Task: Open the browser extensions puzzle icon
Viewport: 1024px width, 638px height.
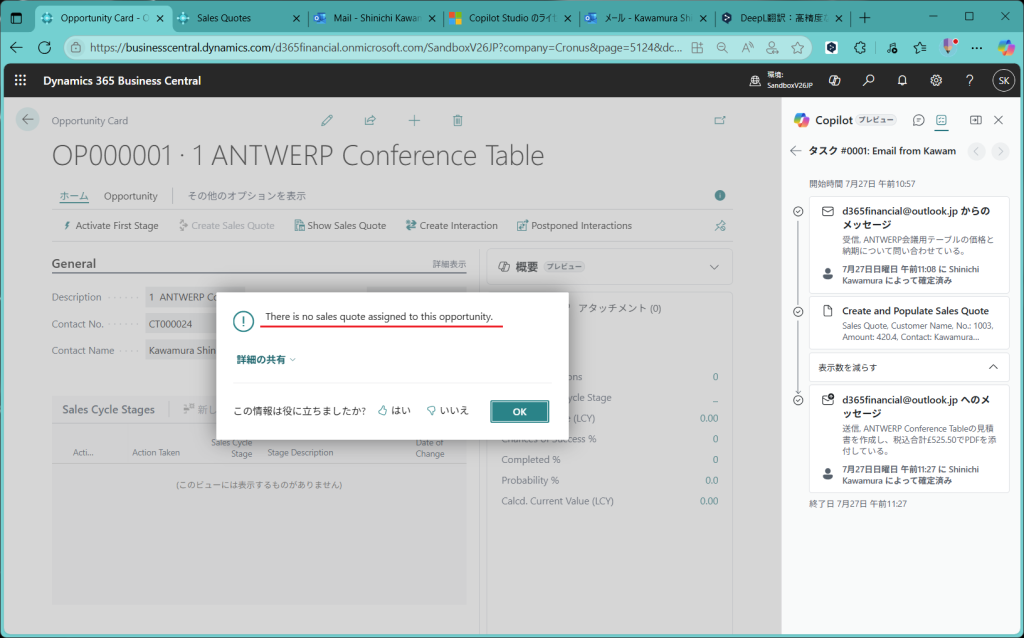Action: (859, 47)
